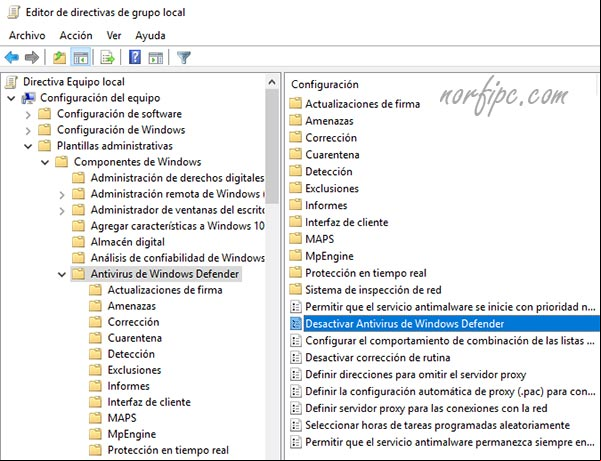Select Protección en tiempo real in tree
This screenshot has width=601, height=461.
pos(168,450)
